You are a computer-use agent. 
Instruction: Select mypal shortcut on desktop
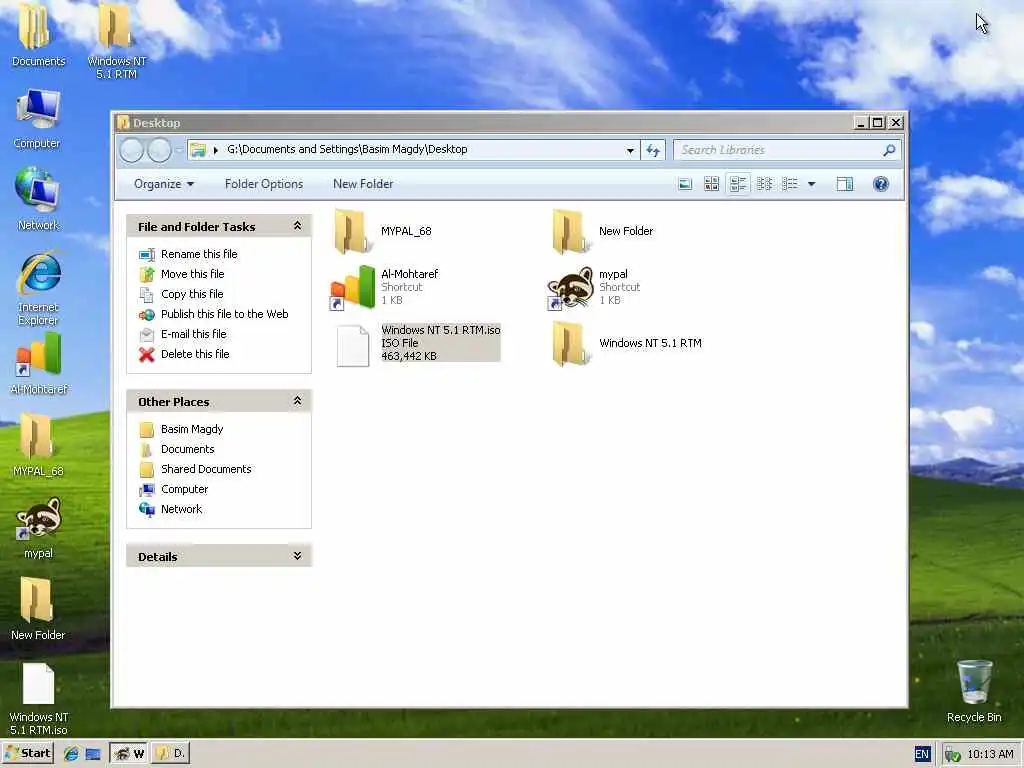pos(39,528)
